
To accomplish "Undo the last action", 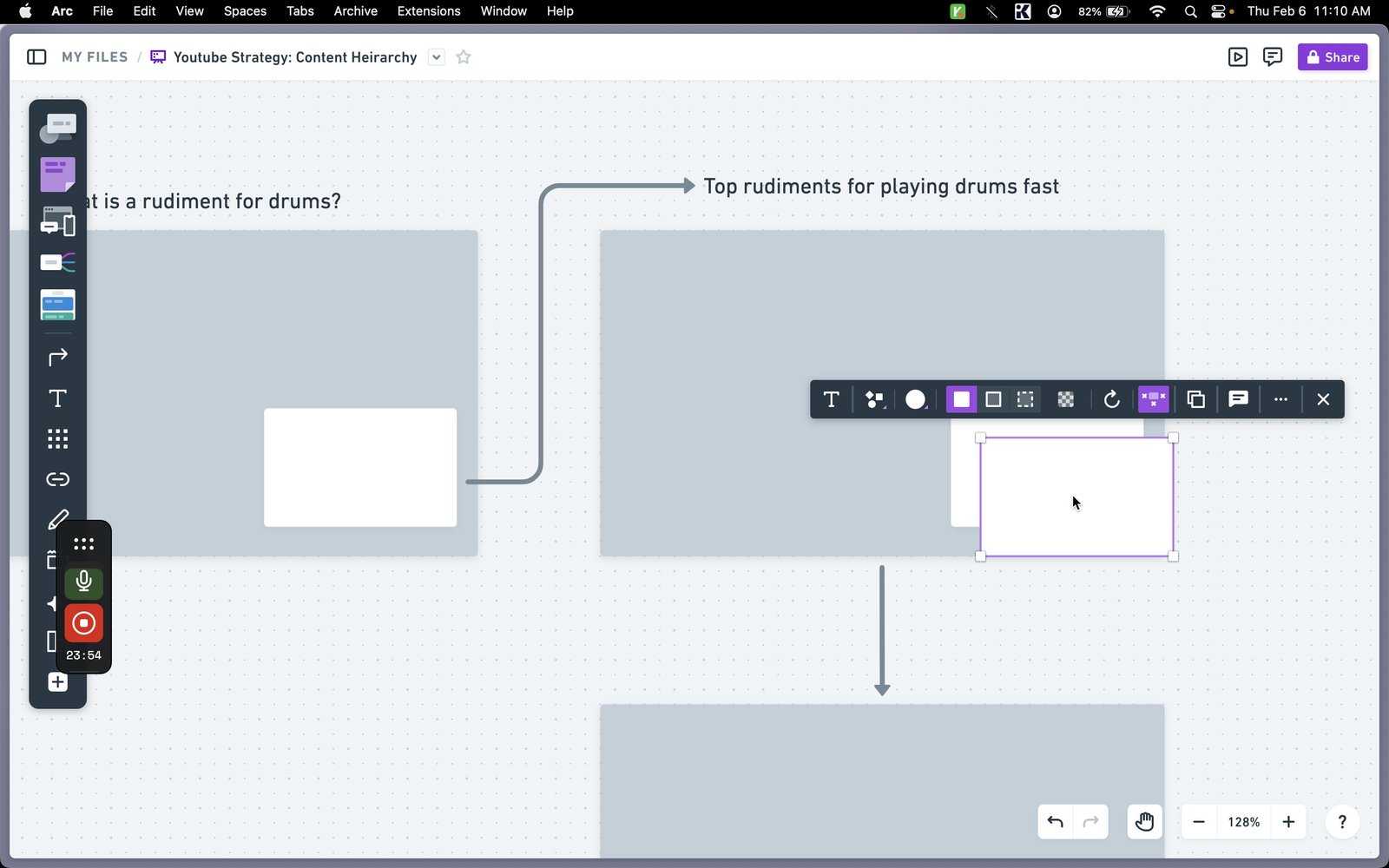I will (x=1056, y=822).
